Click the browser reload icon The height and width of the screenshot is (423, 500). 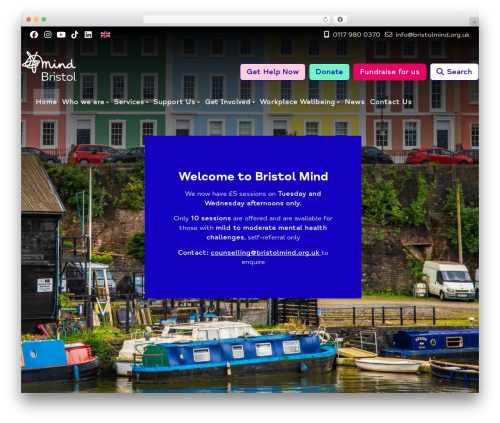[325, 19]
